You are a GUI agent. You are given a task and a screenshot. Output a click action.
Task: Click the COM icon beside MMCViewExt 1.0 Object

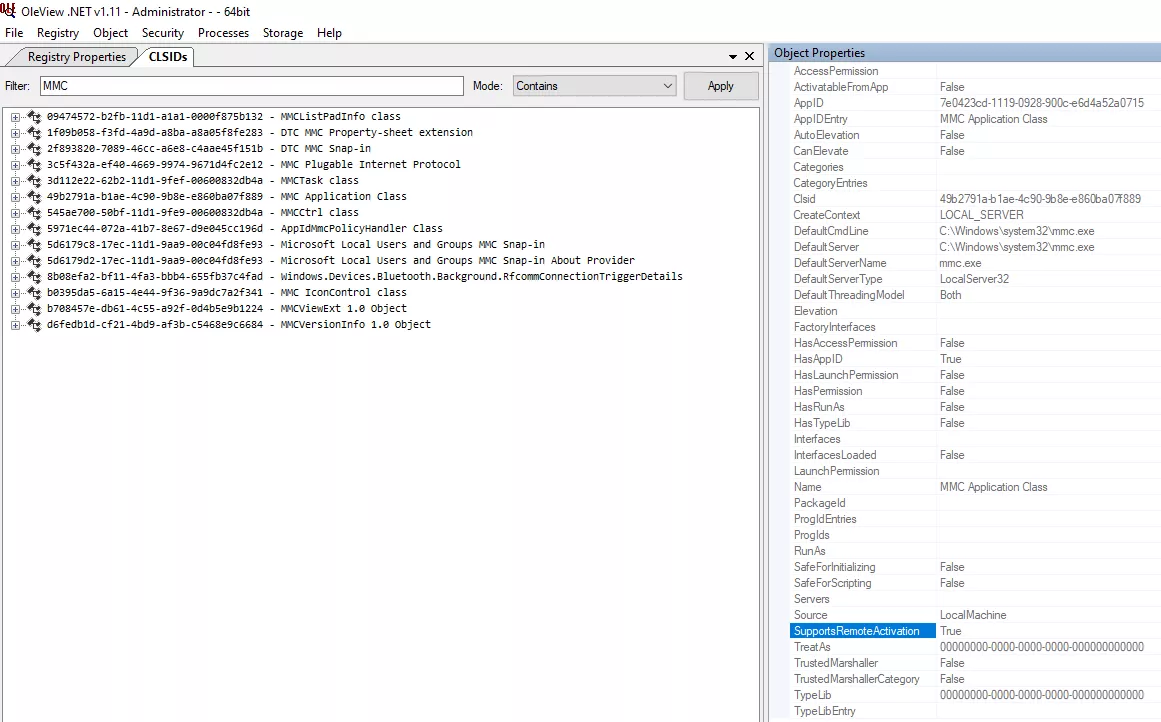(x=34, y=308)
